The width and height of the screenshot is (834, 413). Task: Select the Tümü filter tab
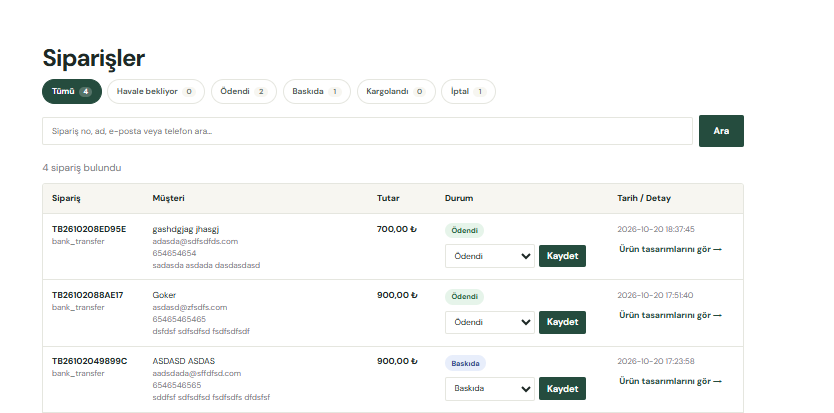point(72,92)
